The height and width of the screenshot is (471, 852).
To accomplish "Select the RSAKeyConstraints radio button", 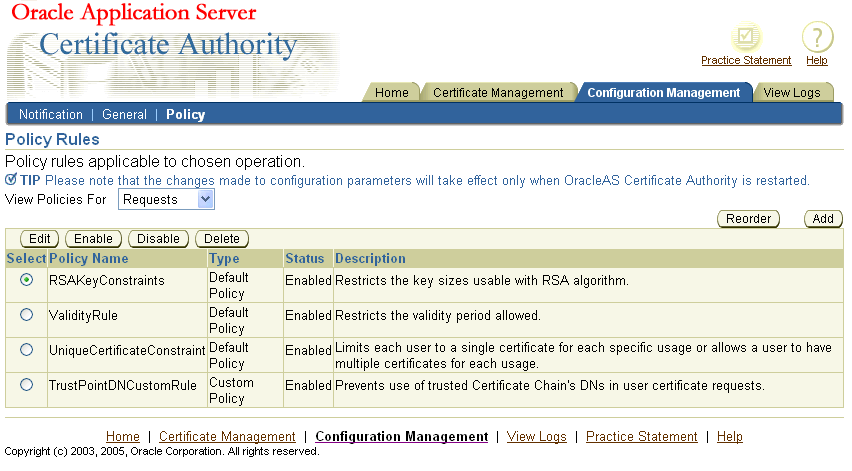I will point(26,280).
